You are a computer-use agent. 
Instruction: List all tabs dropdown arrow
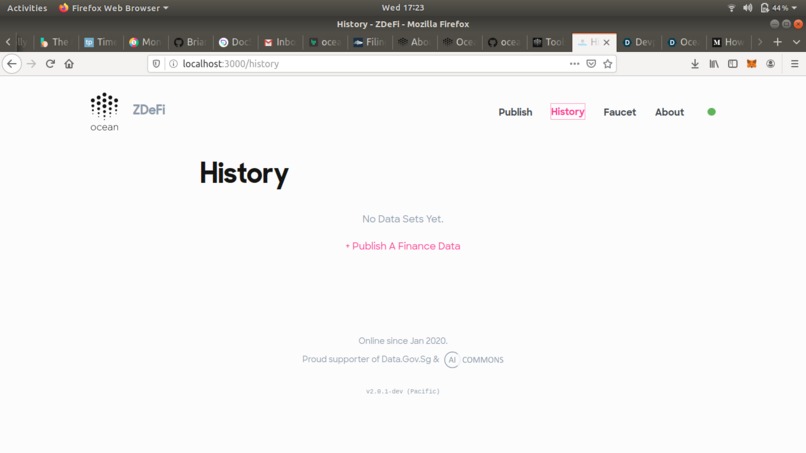tap(796, 42)
